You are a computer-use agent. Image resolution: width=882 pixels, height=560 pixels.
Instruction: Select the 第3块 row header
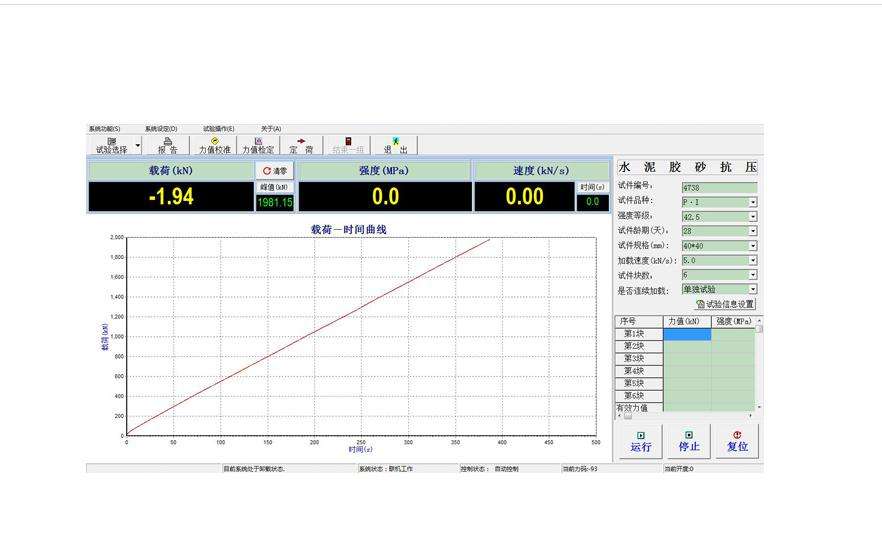point(639,359)
